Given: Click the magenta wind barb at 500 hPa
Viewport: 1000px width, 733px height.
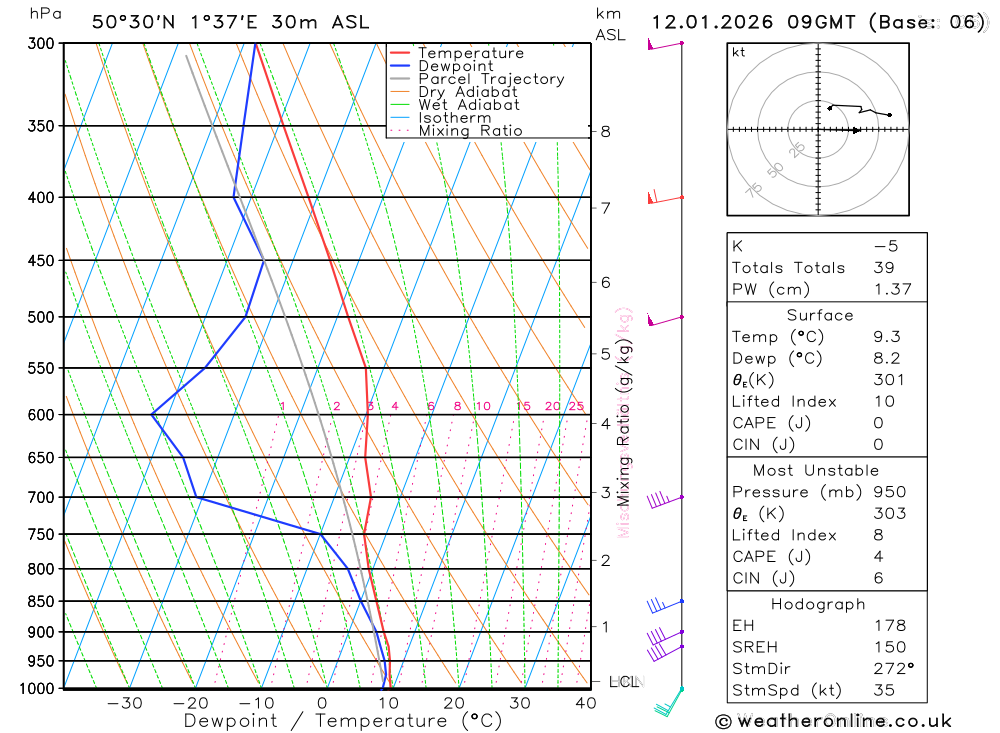Looking at the screenshot, I should point(665,319).
